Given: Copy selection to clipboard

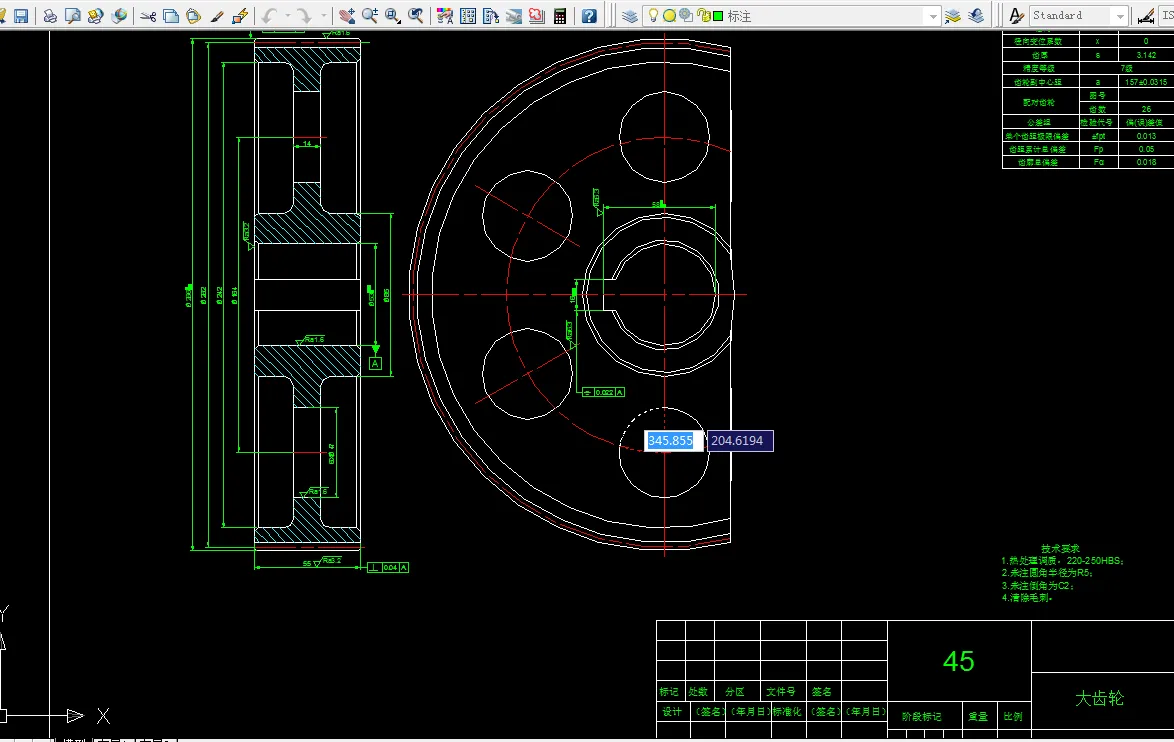Looking at the screenshot, I should [171, 16].
